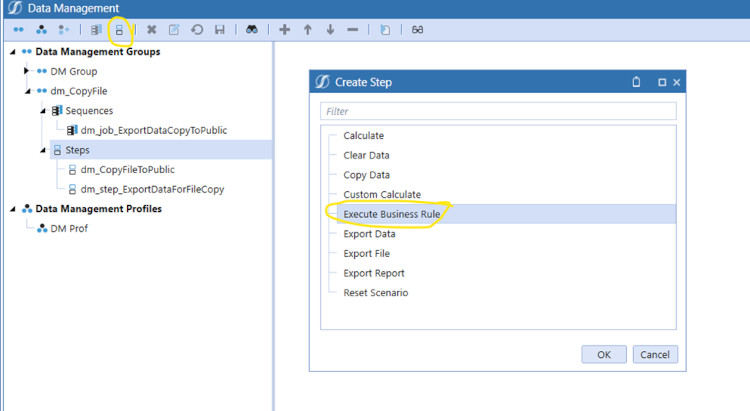Click the Create Sequence toolbar icon
This screenshot has width=750, height=411.
coord(96,30)
